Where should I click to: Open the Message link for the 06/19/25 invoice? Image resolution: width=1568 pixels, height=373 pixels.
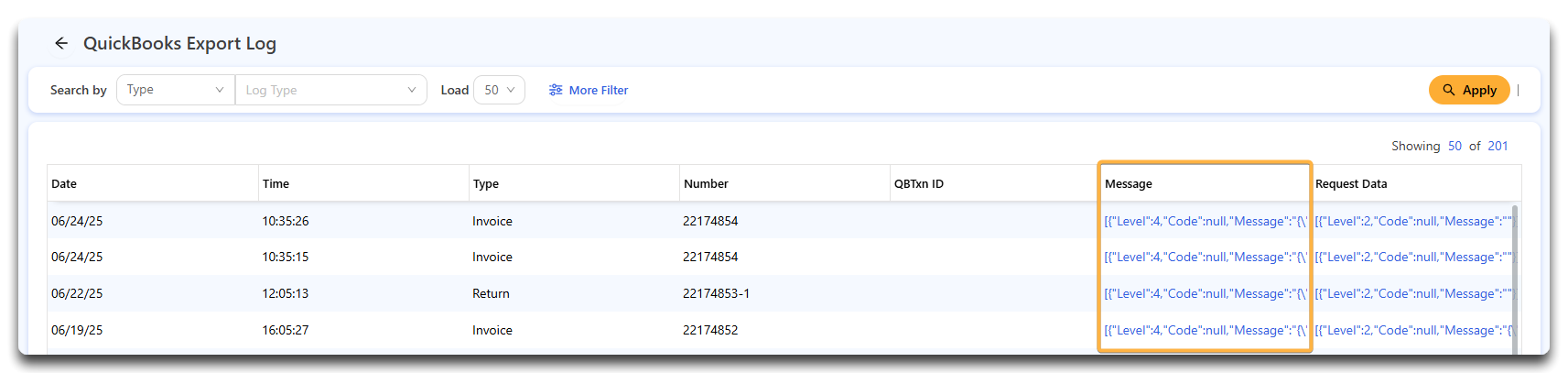pos(1205,330)
